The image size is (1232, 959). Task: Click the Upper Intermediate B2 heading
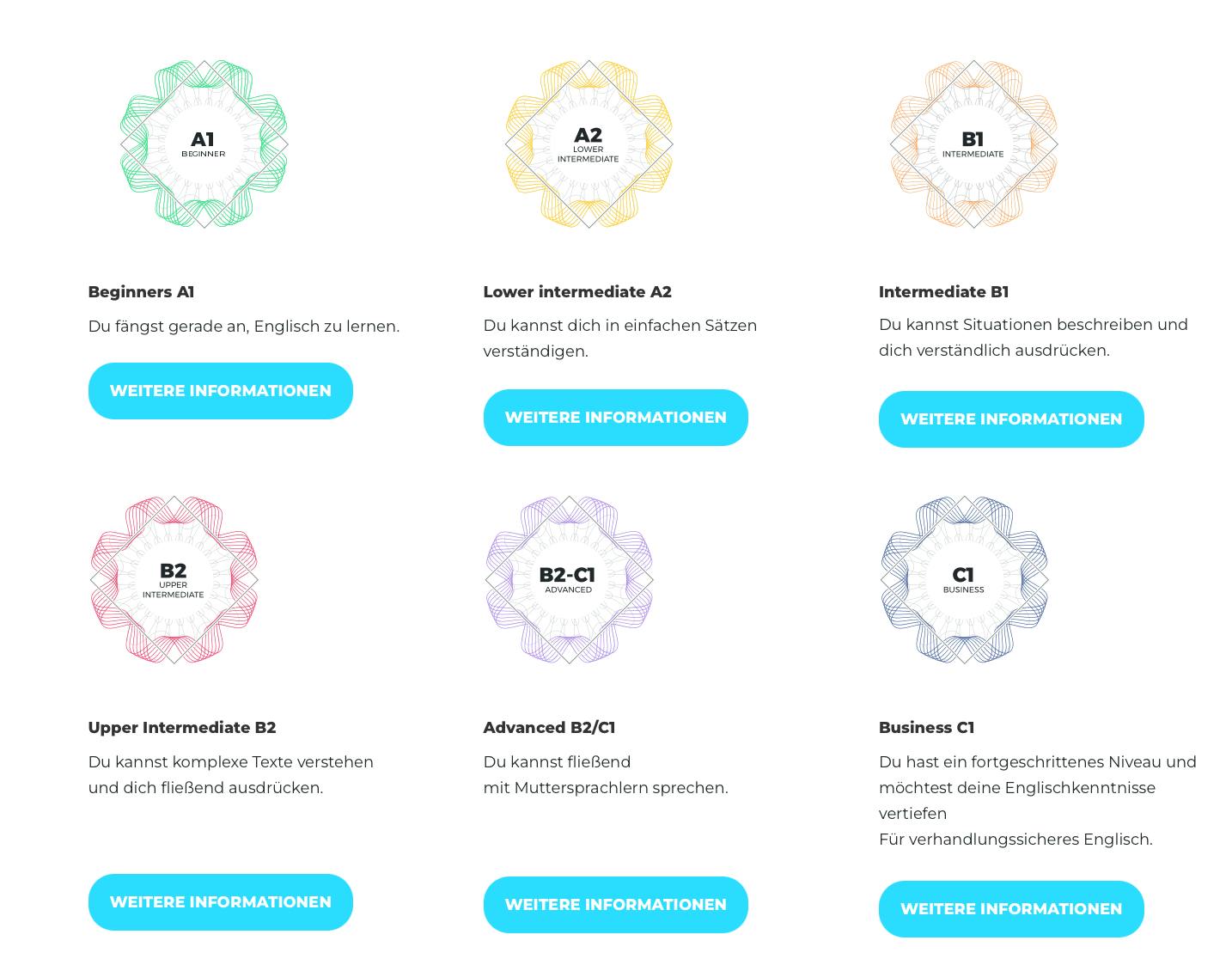tap(182, 728)
